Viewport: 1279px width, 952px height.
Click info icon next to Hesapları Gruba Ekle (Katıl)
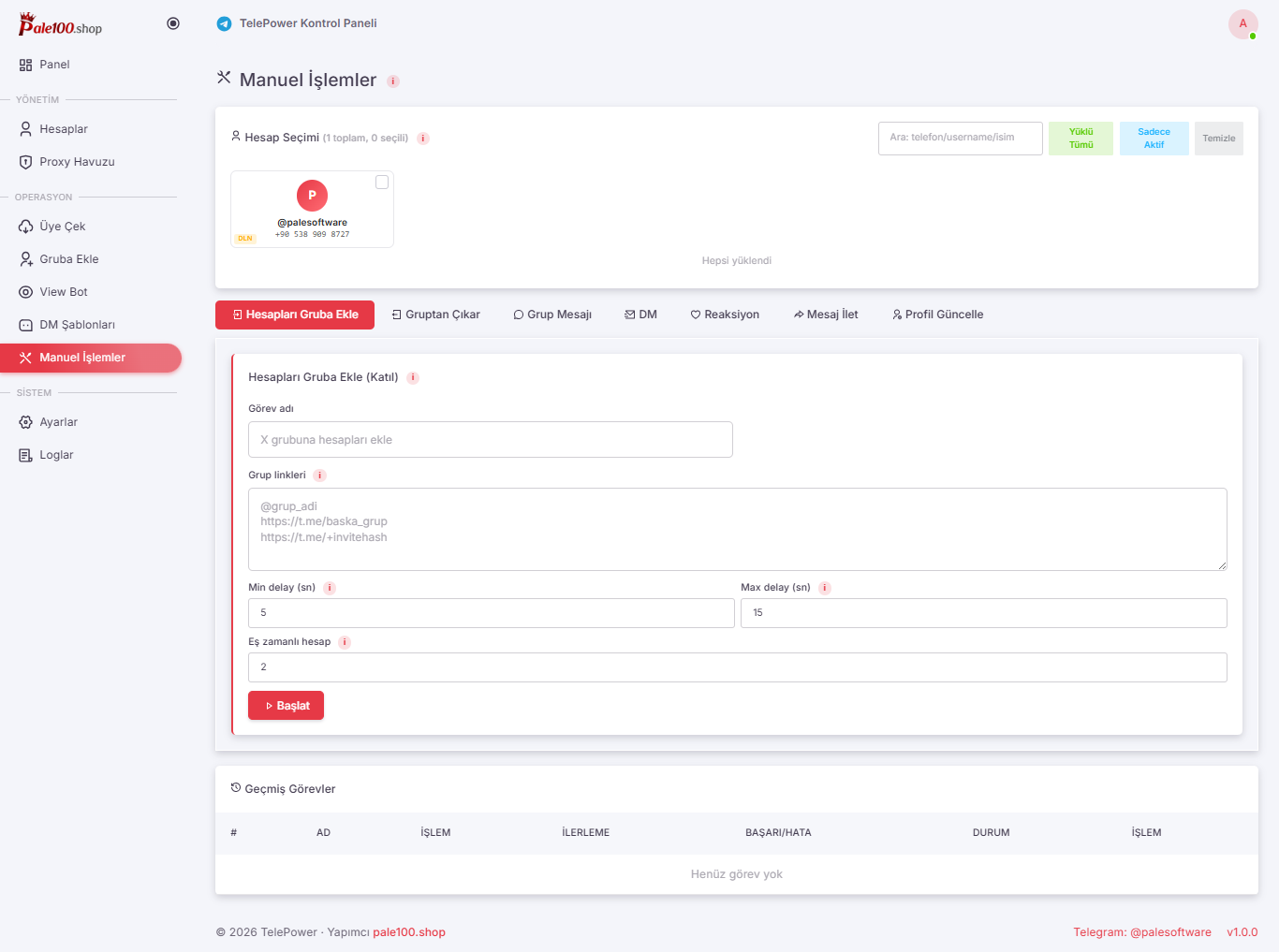413,378
